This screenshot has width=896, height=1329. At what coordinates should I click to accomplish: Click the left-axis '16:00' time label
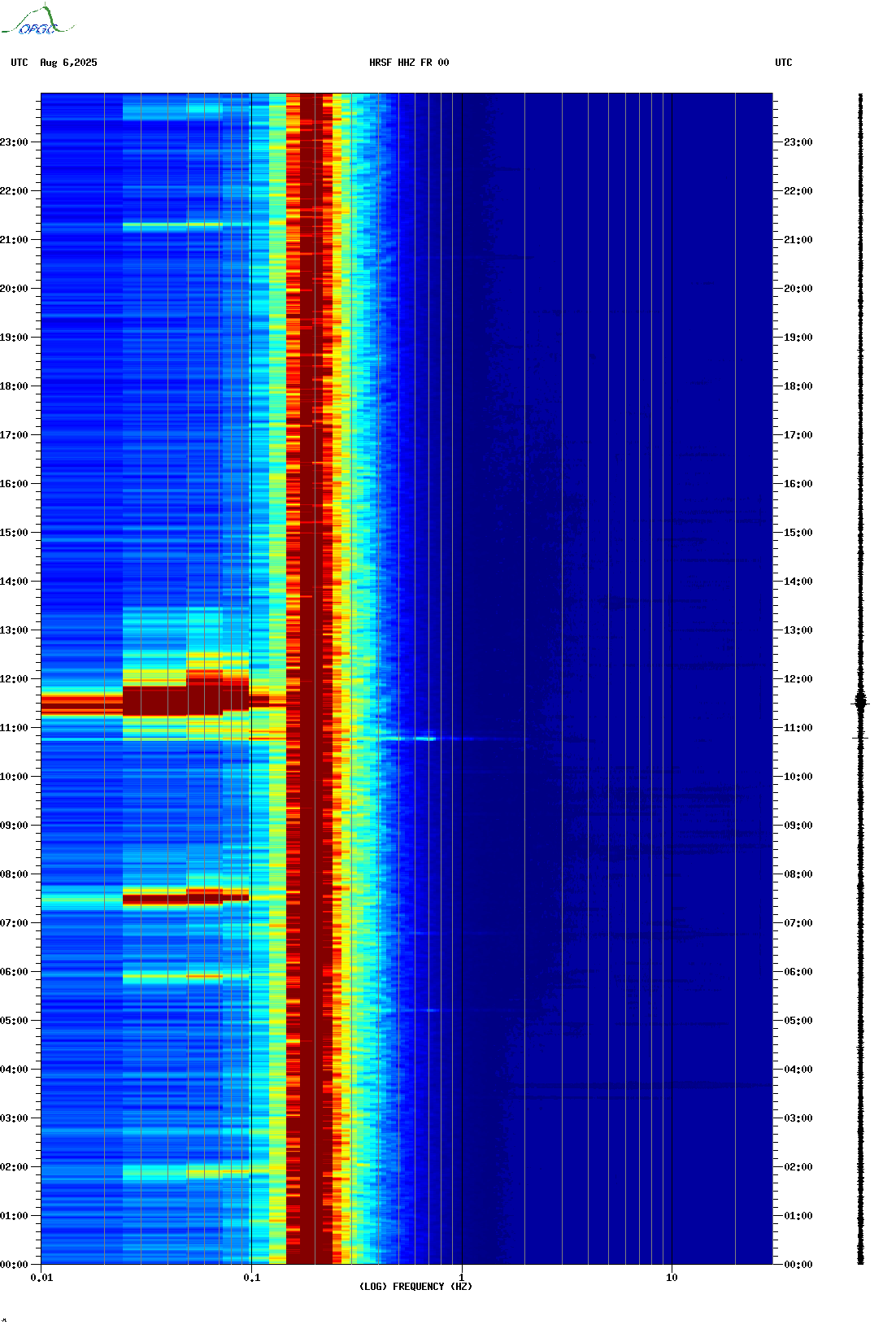point(14,484)
